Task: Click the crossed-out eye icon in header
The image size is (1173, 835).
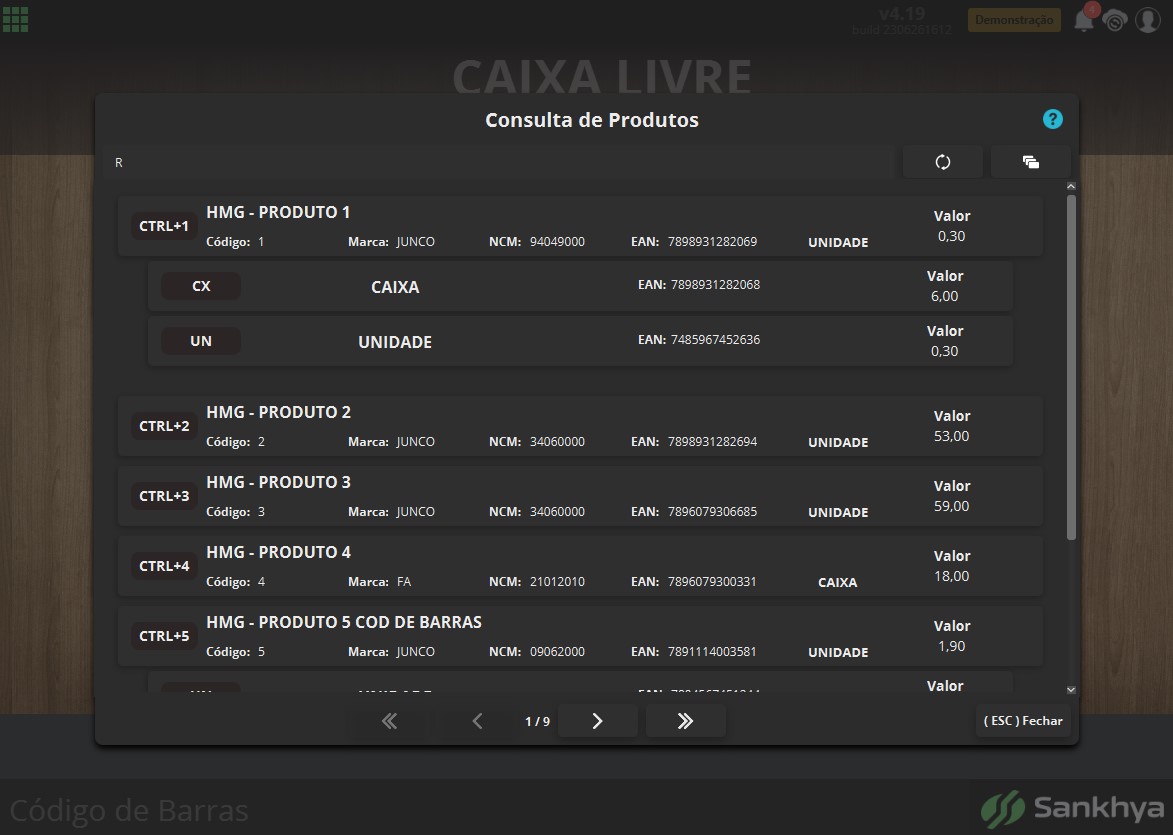Action: pyautogui.click(x=1115, y=21)
